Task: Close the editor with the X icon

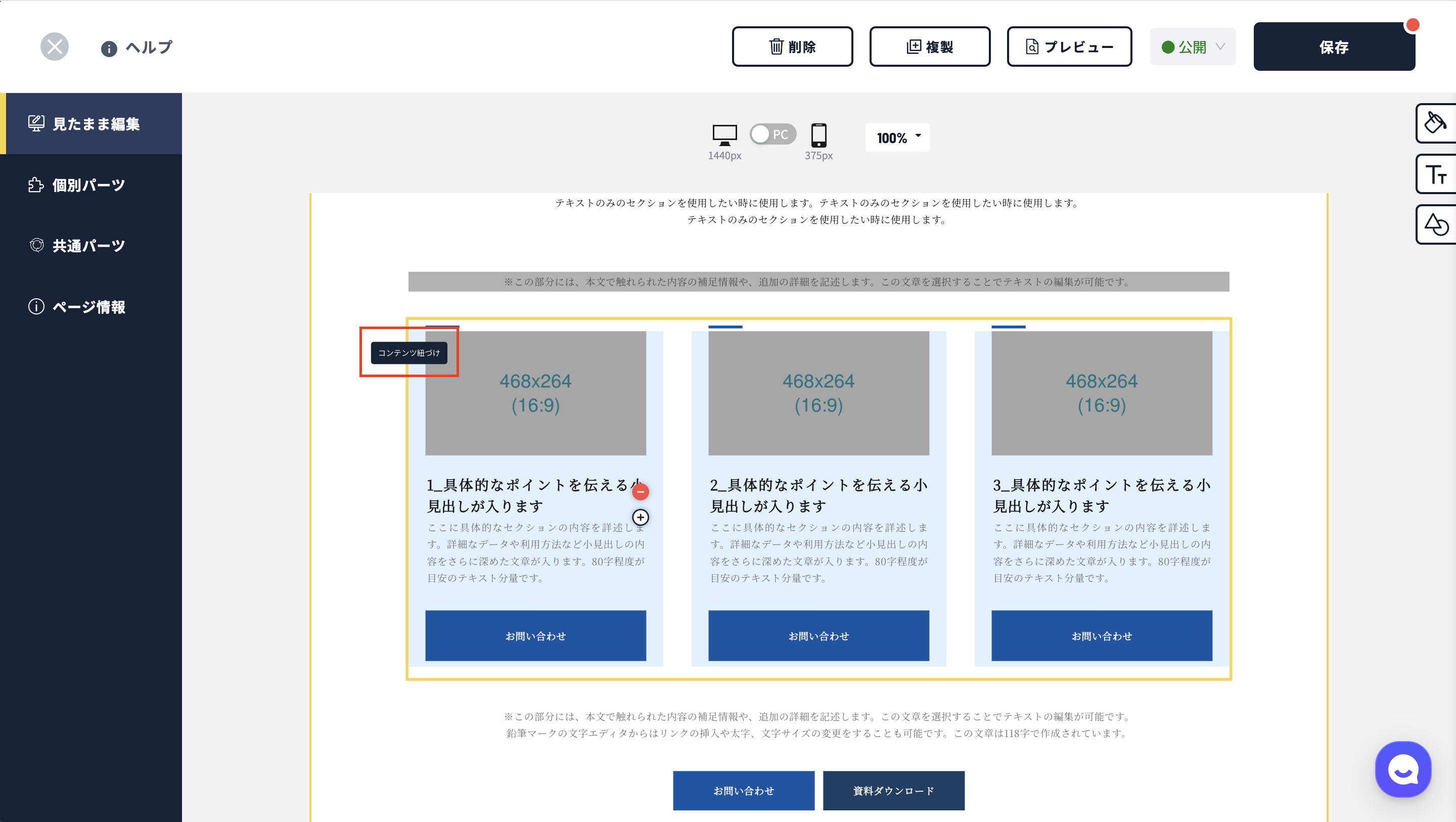Action: click(54, 47)
